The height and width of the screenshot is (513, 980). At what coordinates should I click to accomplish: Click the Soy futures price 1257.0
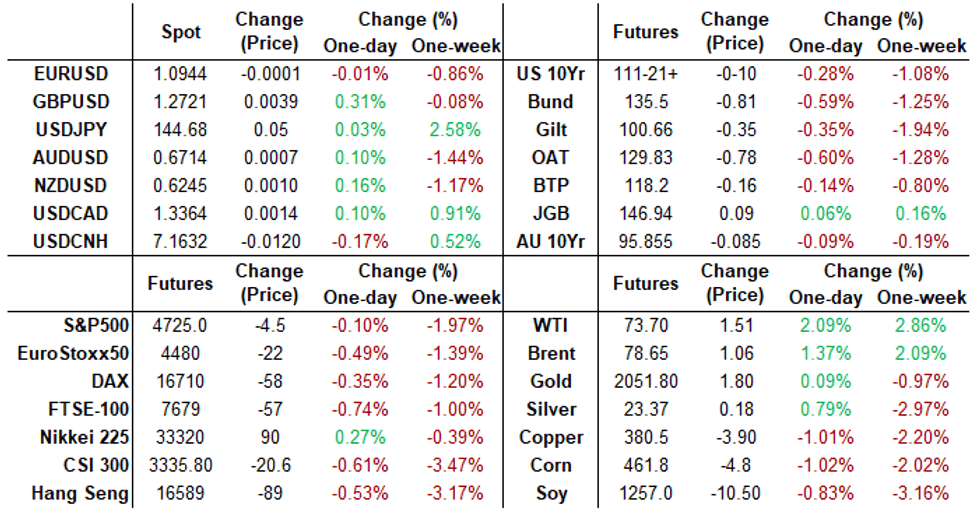coord(645,493)
